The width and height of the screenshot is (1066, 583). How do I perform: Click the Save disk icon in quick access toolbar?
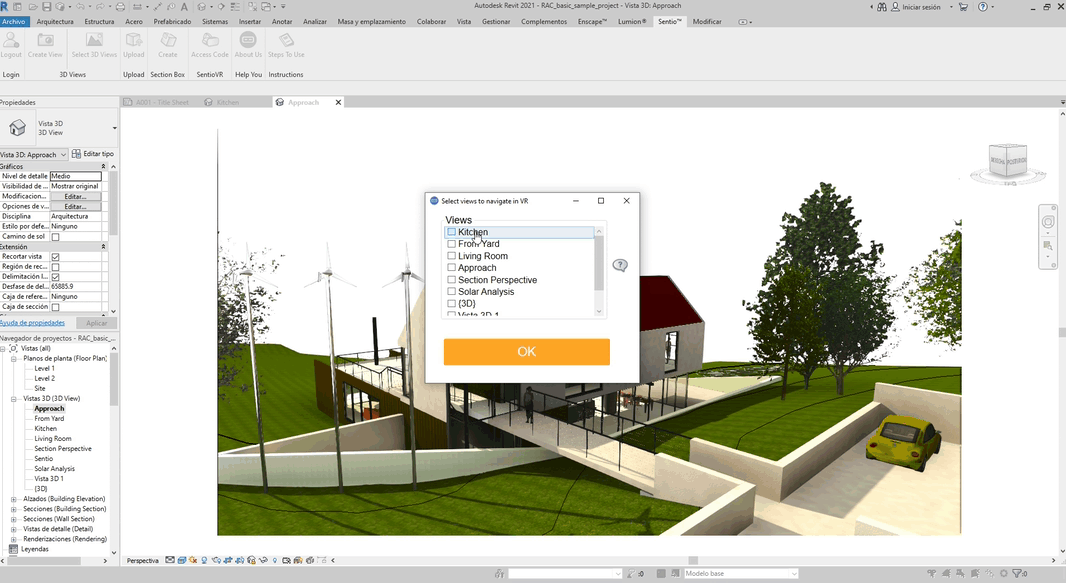tap(47, 7)
